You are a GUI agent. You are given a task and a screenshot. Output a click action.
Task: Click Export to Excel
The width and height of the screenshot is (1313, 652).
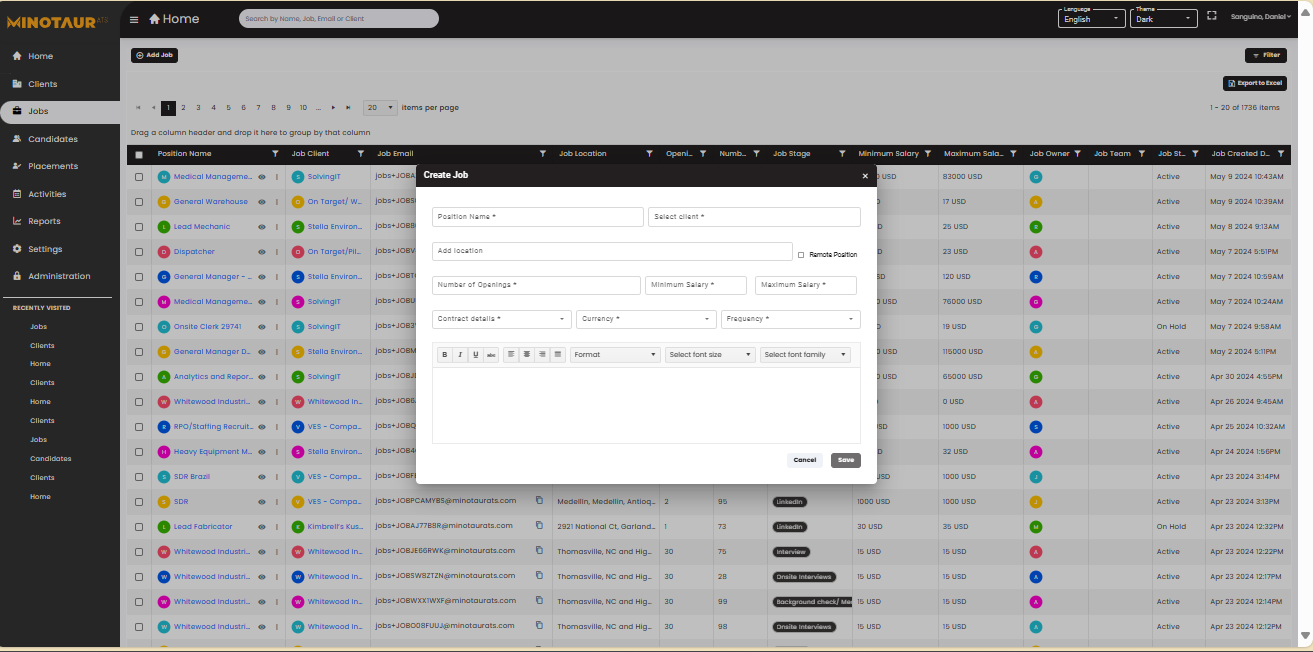[1254, 82]
